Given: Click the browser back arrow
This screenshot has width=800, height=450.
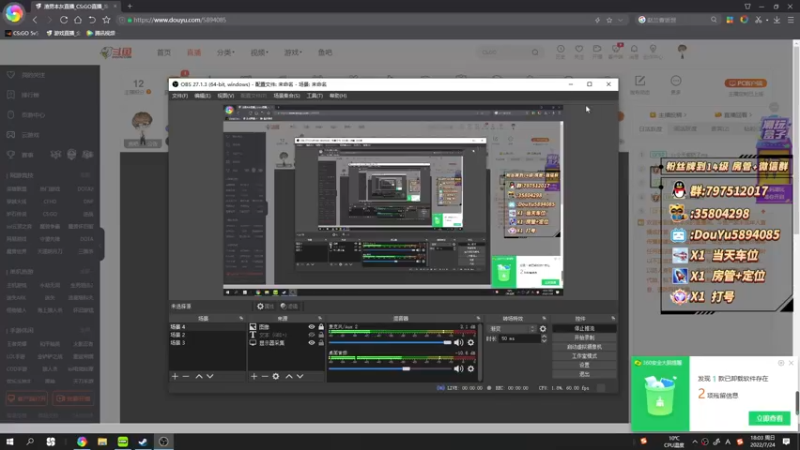Looking at the screenshot, I should [x=35, y=20].
